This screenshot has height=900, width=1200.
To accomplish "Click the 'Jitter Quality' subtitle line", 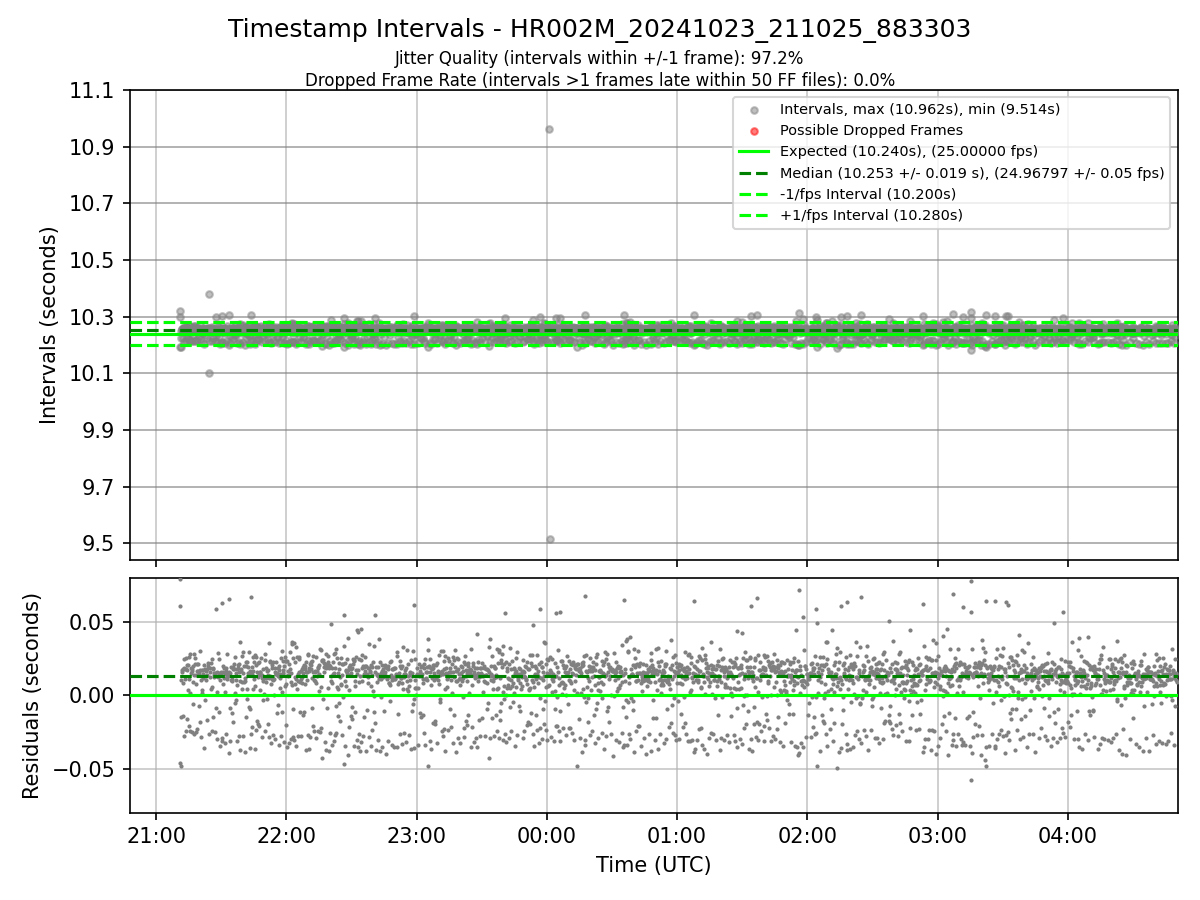I will [x=599, y=58].
